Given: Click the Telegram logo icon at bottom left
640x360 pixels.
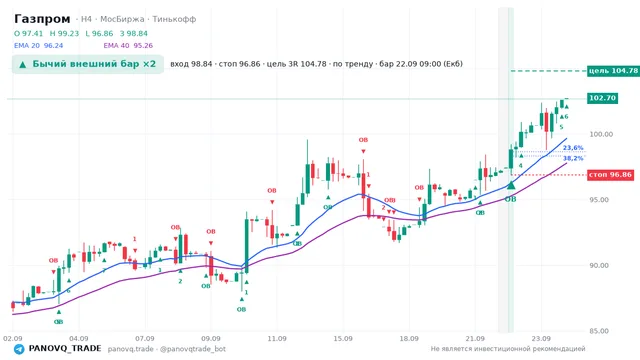Looking at the screenshot, I should click(19, 349).
